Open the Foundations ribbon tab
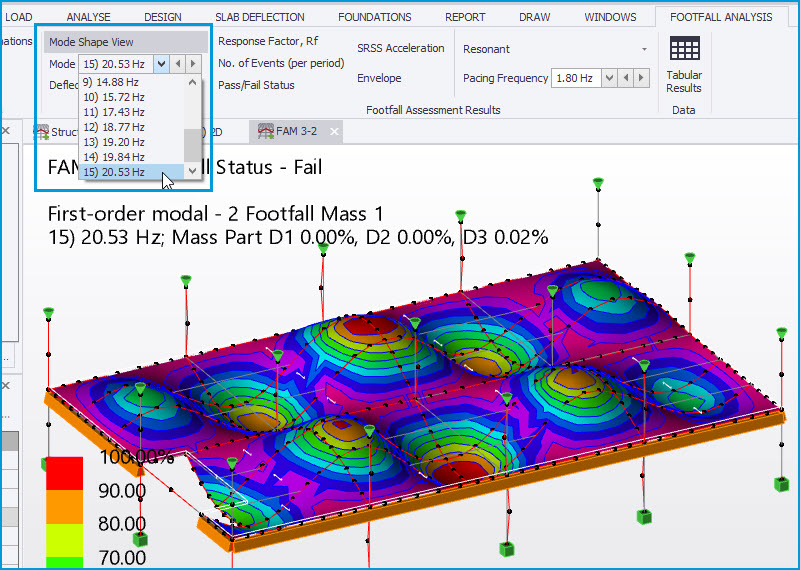800x570 pixels. tap(374, 17)
